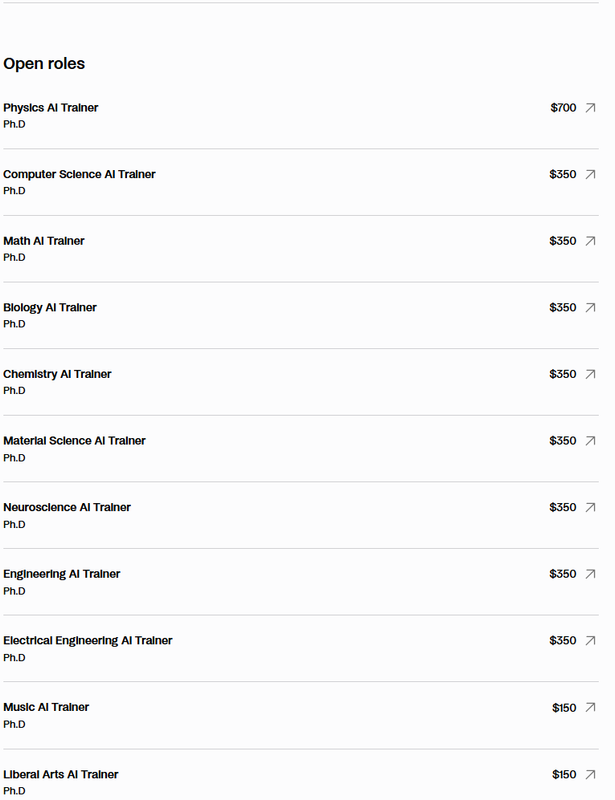Screen dimensions: 615x800
Task: Click the Electrical Engineering AI Trainer title
Action: click(88, 641)
